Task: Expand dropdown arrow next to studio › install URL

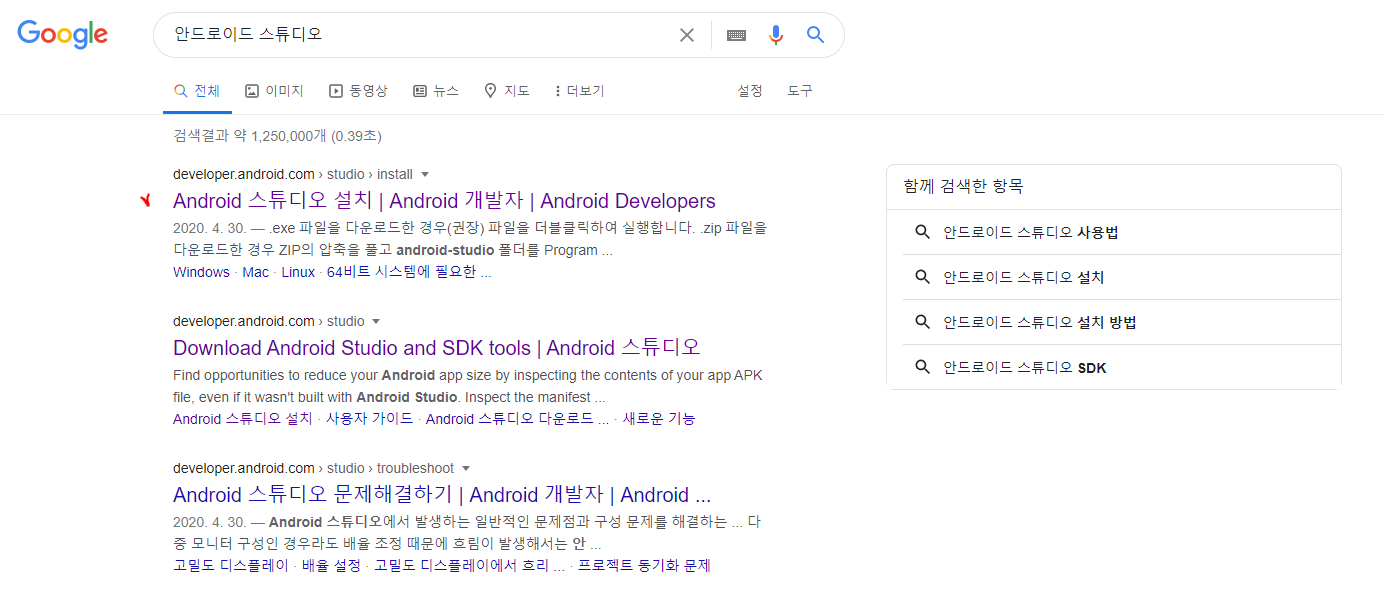Action: click(425, 174)
